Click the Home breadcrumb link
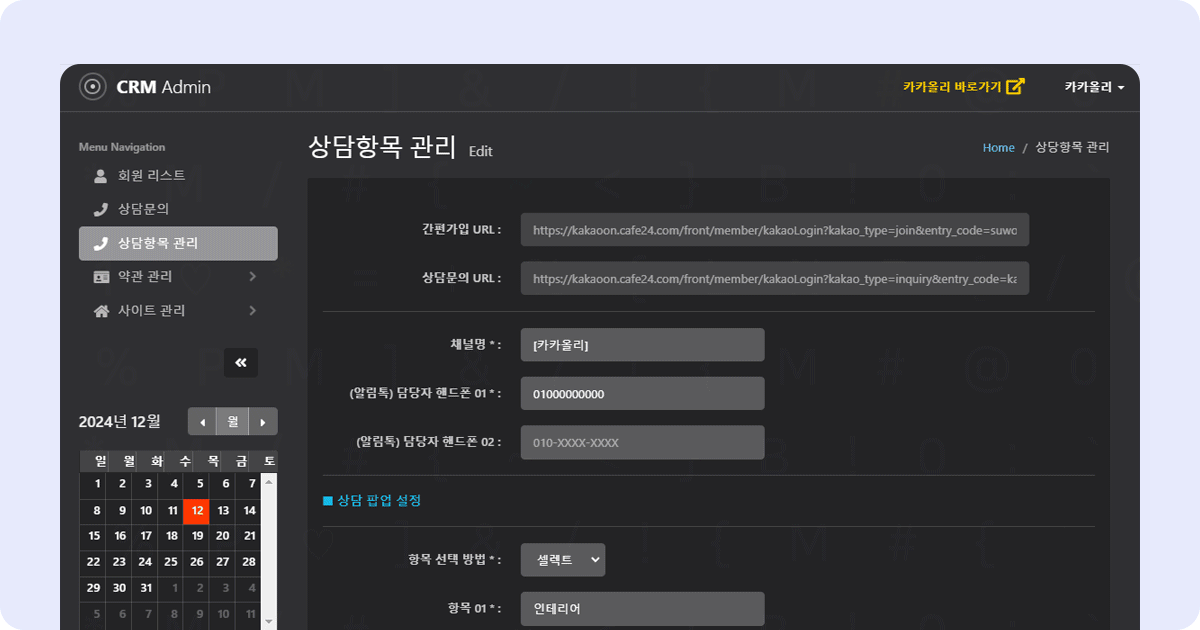The image size is (1200, 630). [999, 148]
